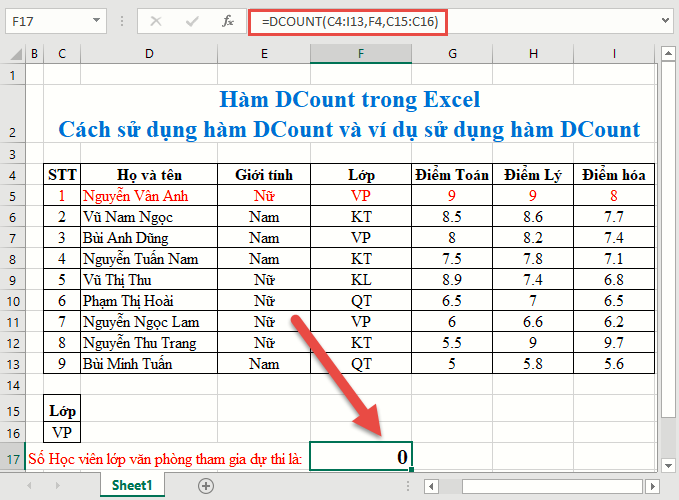
Task: Add a new sheet with plus button
Action: (x=206, y=486)
